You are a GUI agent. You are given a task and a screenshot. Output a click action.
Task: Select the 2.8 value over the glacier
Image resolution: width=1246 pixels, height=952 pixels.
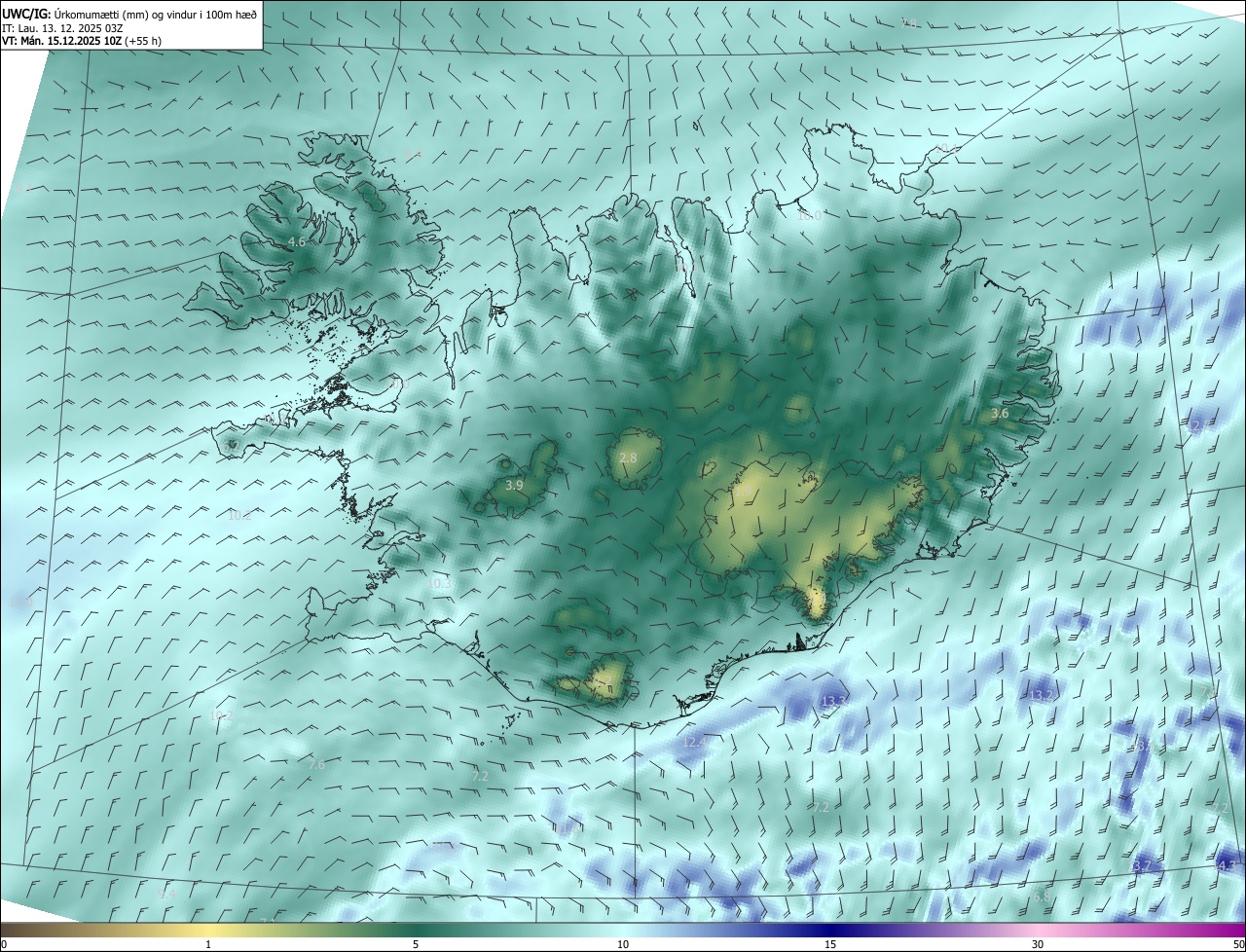click(x=628, y=458)
